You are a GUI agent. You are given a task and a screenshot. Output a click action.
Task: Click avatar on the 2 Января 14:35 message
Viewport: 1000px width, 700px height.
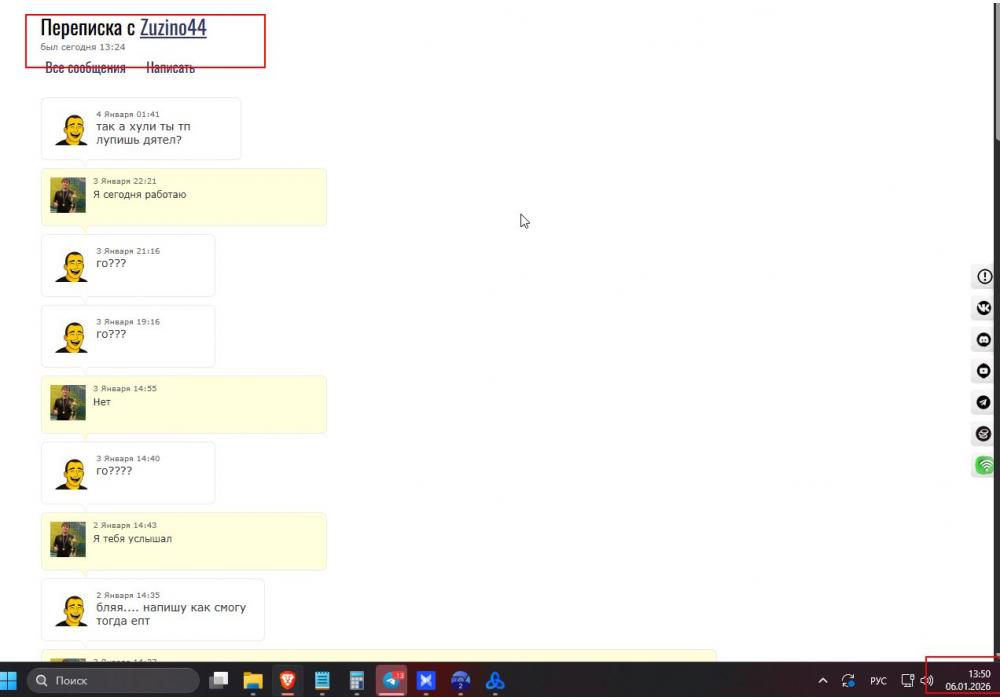click(72, 611)
